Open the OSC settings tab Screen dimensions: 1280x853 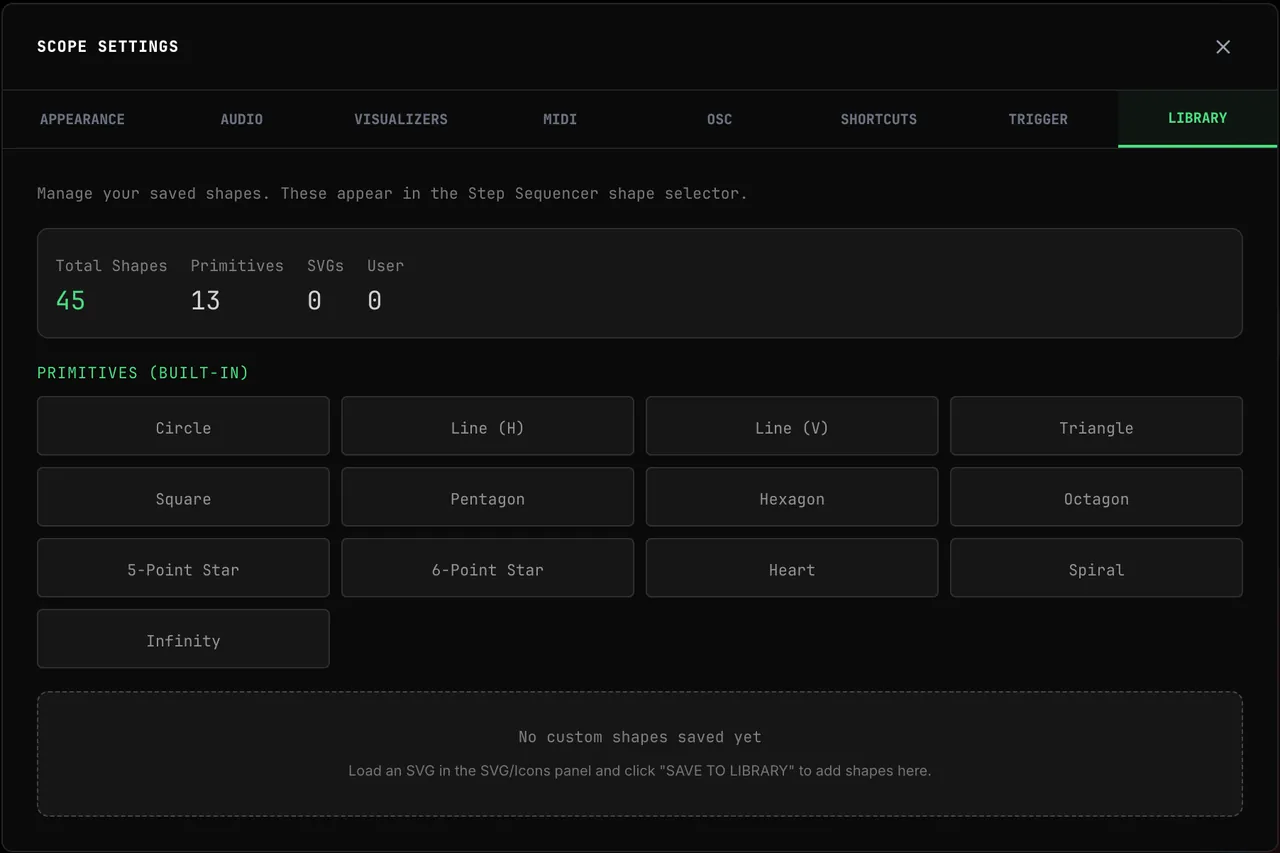[x=719, y=119]
